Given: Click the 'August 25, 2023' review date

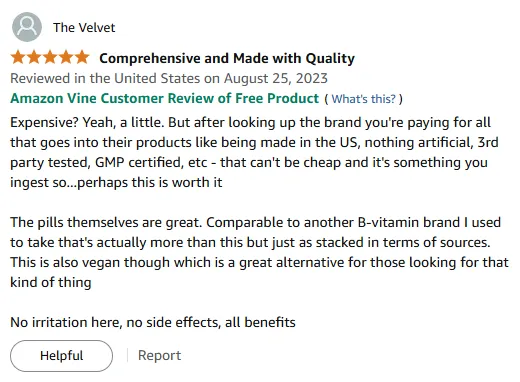Looking at the screenshot, I should (x=276, y=79).
